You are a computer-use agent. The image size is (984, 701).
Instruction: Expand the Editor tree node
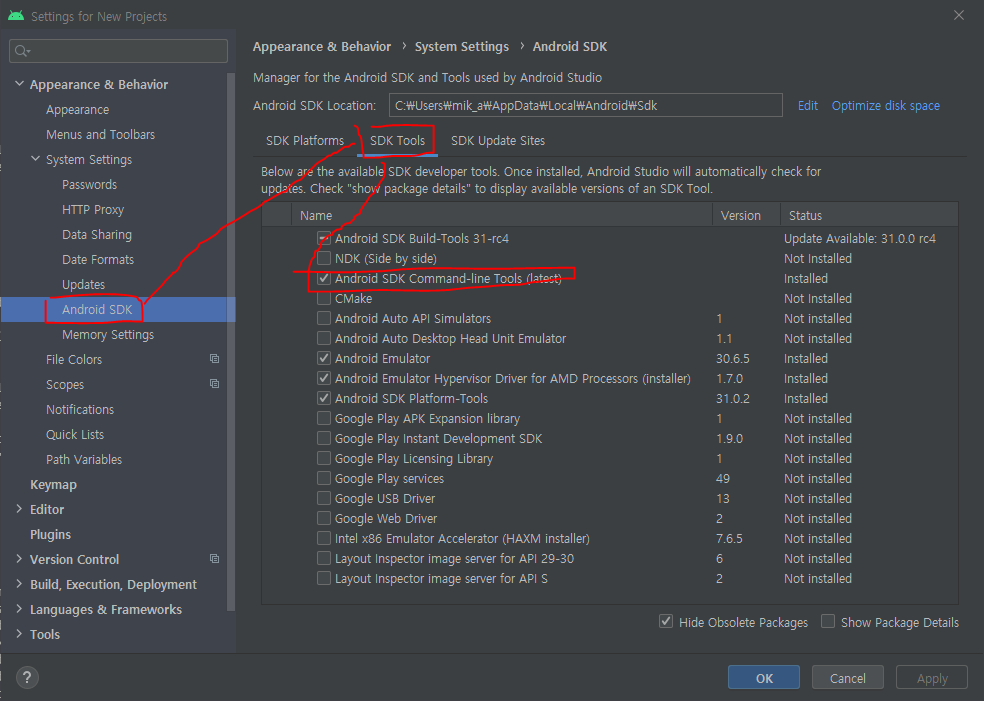click(x=19, y=509)
